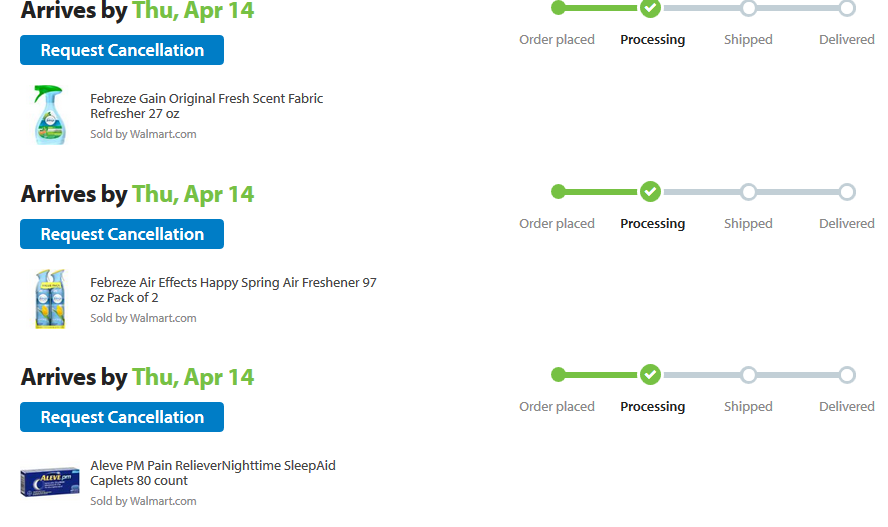Click Shipped step circle on Febreze Air Effects tracker
Screen dimensions: 888x527
748,191
